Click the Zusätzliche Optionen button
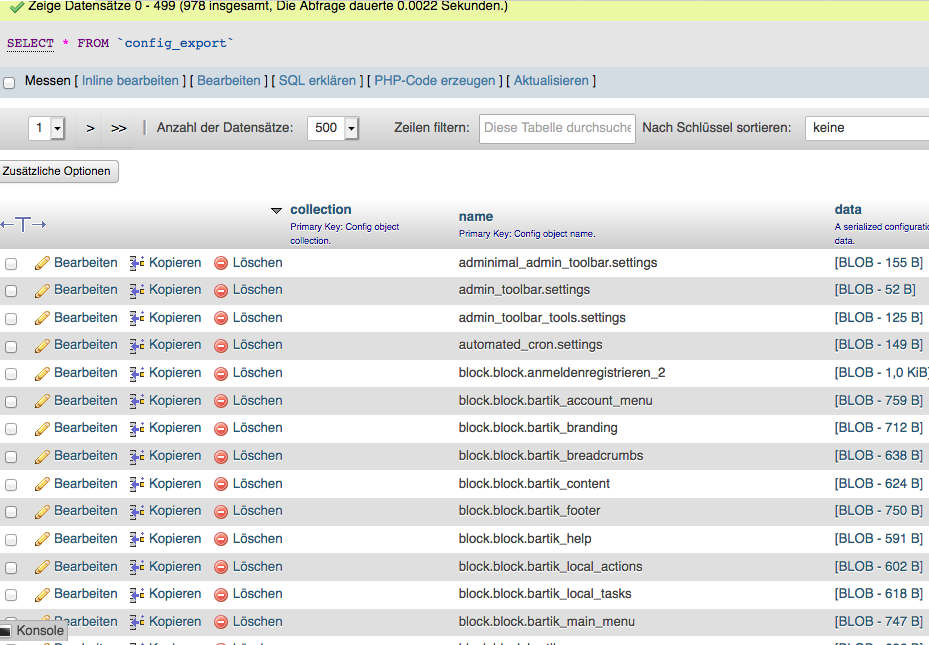929x645 pixels. tap(57, 171)
